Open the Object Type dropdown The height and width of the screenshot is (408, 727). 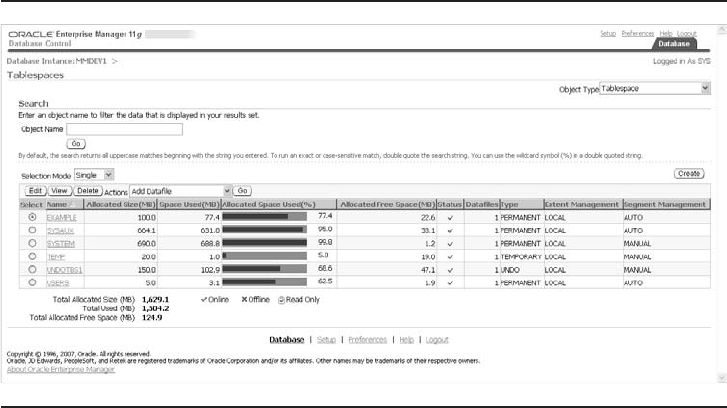click(x=655, y=88)
